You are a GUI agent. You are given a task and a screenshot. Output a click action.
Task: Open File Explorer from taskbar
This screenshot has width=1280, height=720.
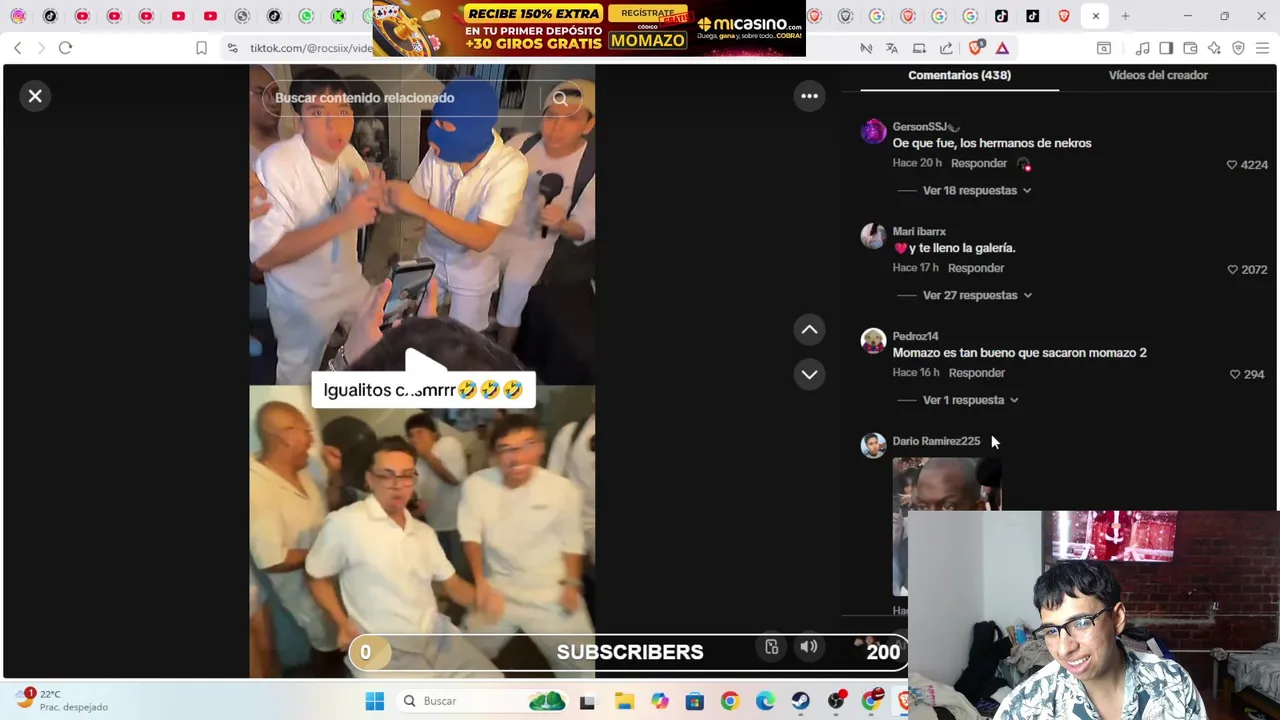(624, 701)
